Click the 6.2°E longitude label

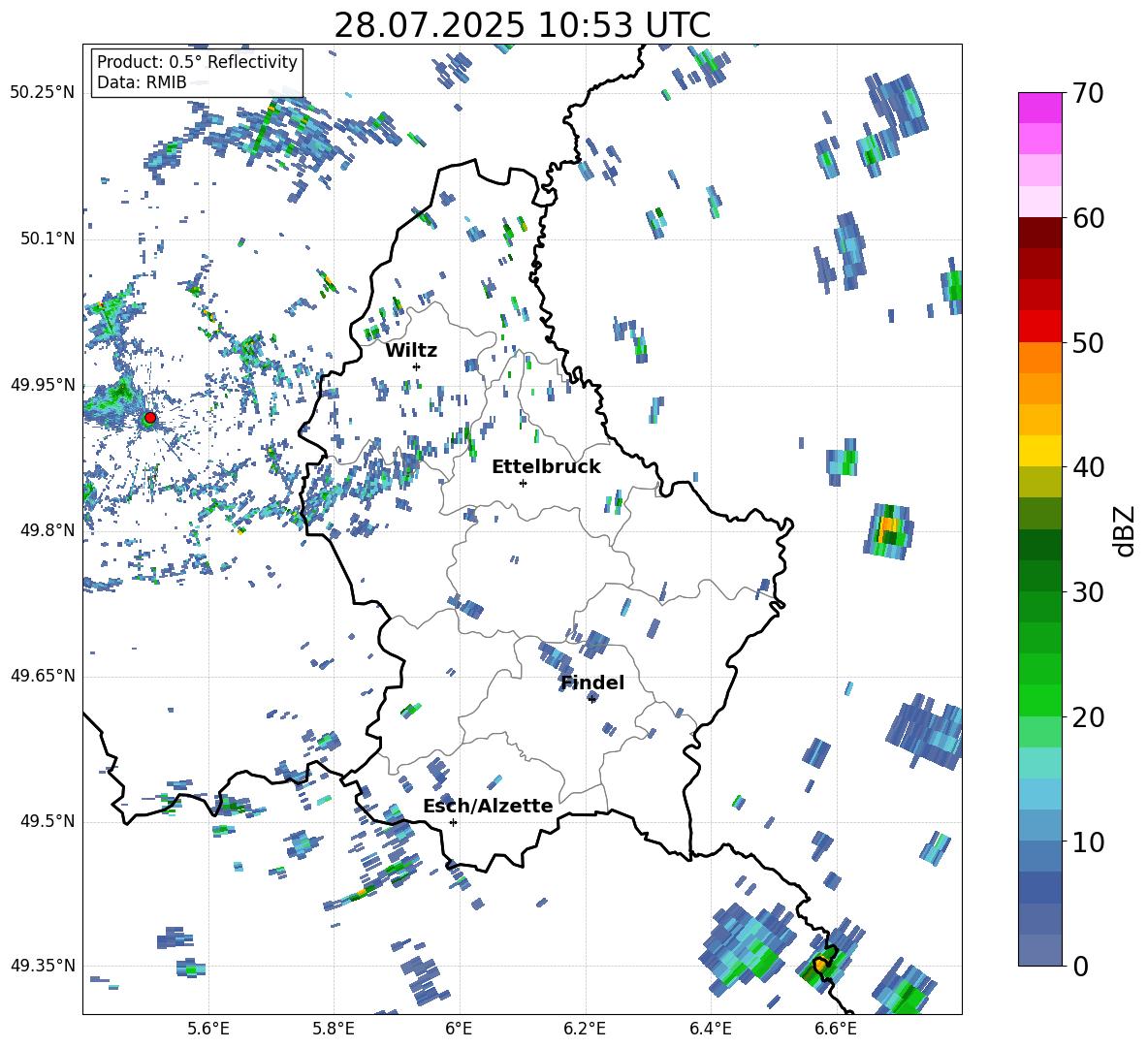(585, 1029)
